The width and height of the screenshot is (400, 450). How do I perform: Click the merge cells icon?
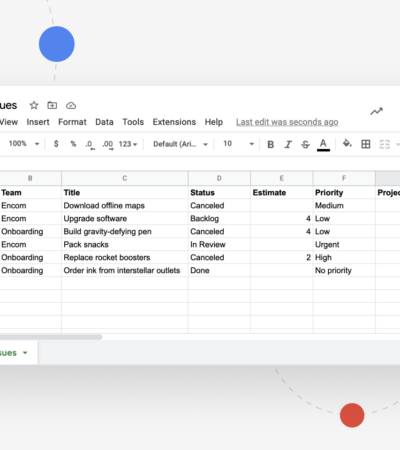pos(384,144)
